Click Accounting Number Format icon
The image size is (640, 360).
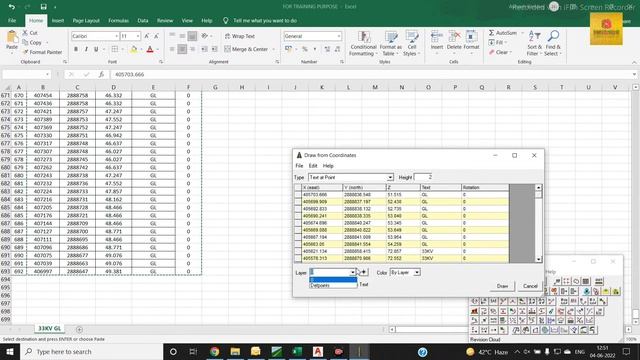point(289,49)
